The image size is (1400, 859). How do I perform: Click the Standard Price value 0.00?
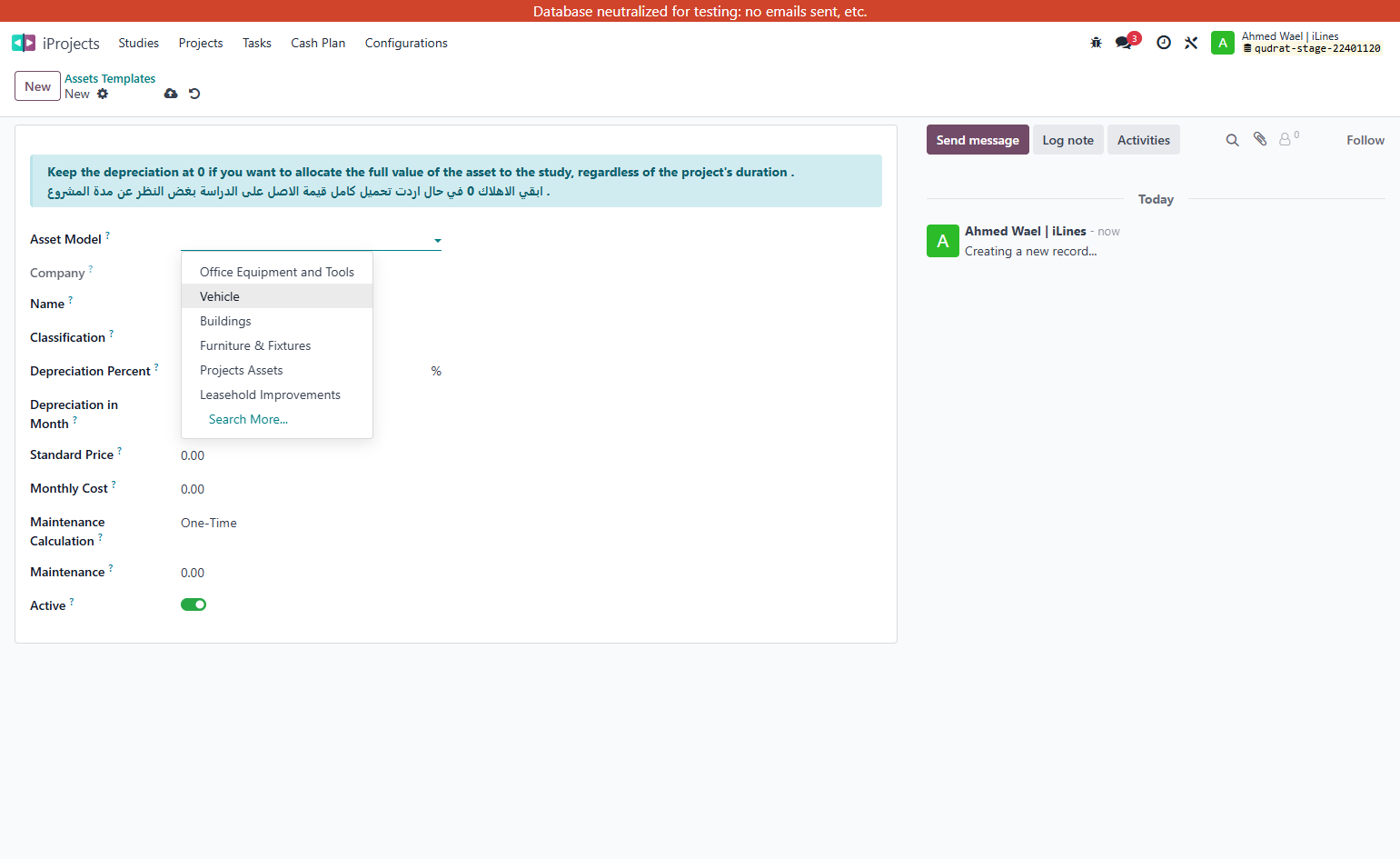[x=193, y=455]
